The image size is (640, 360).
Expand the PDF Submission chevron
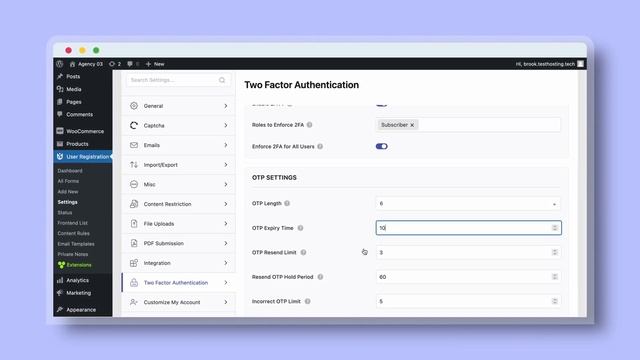pos(226,243)
